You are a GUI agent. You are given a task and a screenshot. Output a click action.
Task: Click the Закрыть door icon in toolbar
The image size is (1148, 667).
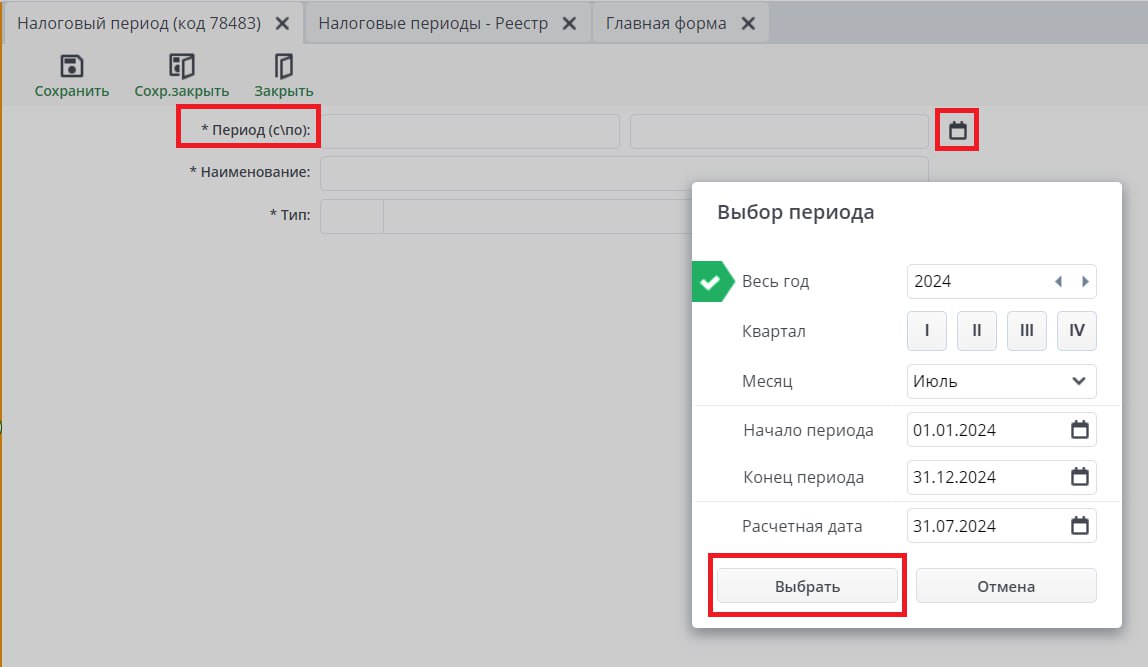click(284, 67)
